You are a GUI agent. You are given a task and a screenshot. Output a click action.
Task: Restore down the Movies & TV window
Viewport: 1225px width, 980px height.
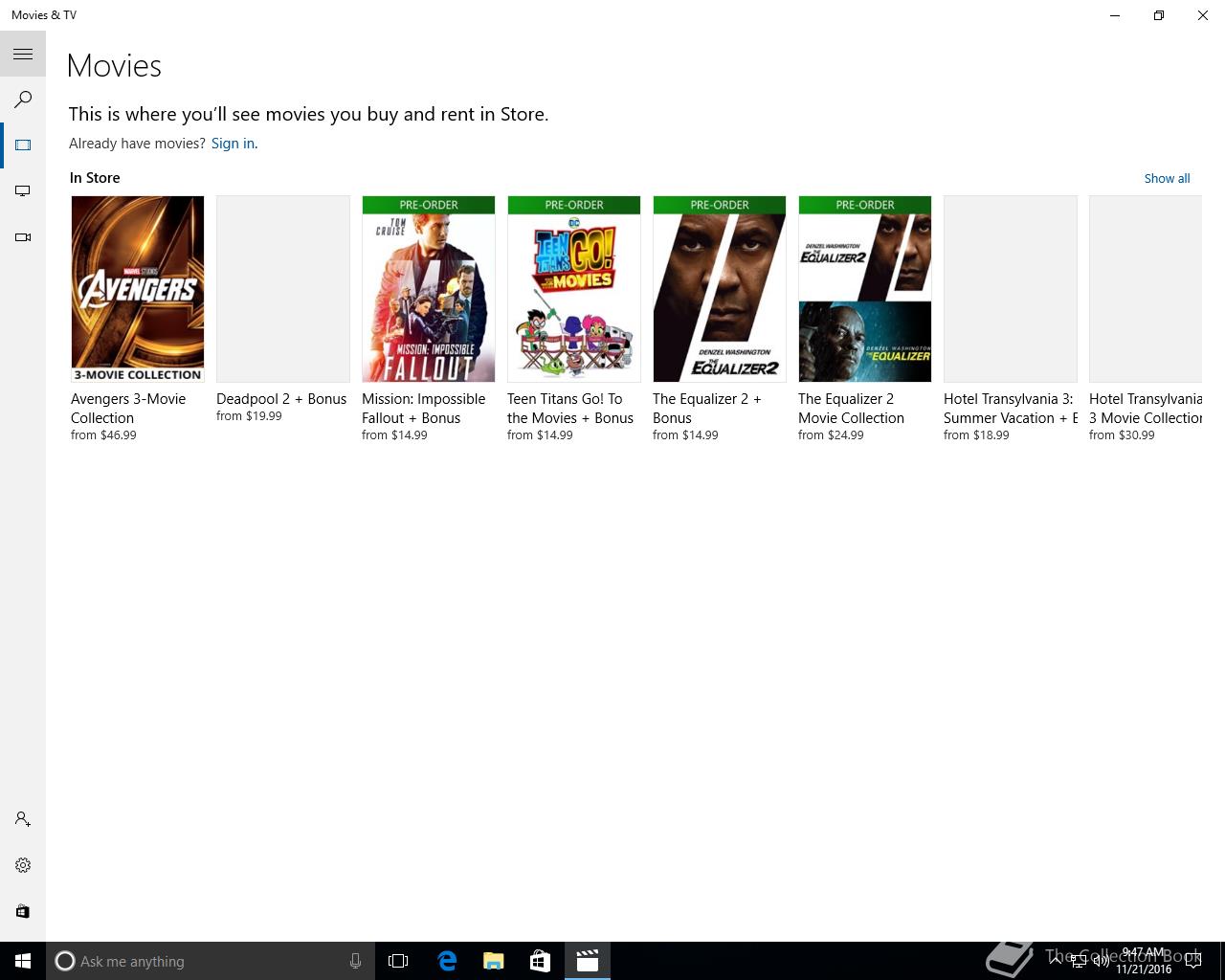pos(1159,15)
